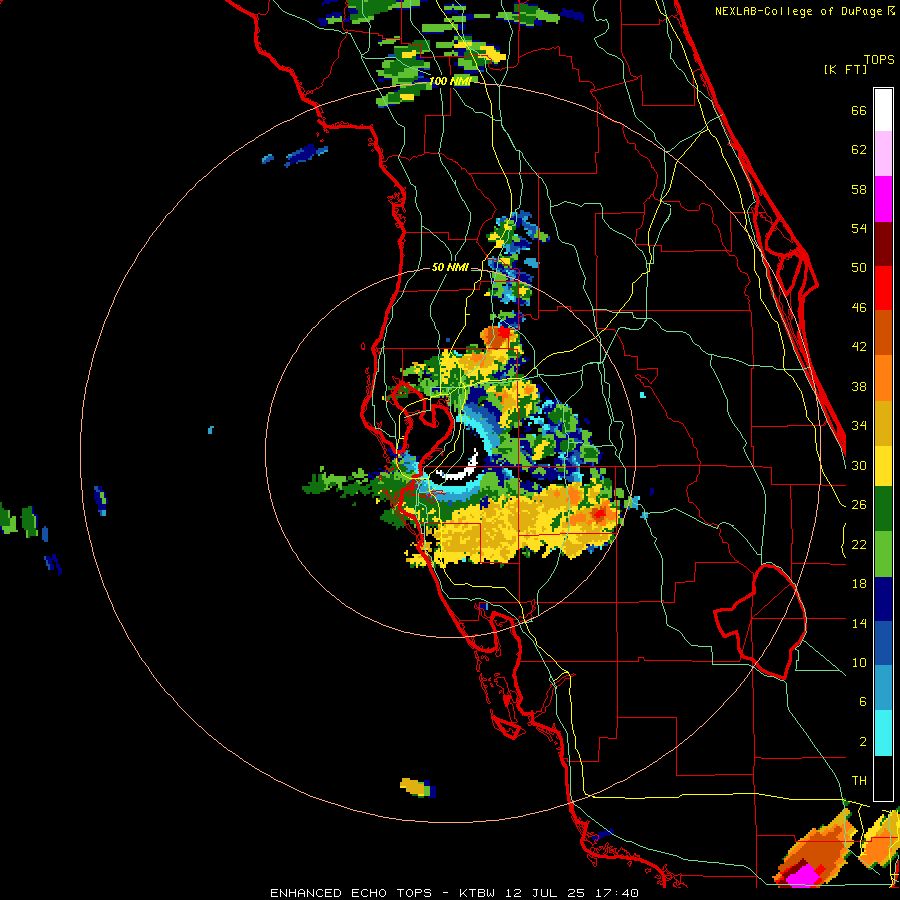Image resolution: width=900 pixels, height=900 pixels.
Task: Click the 62 value on the legend
Action: (x=859, y=150)
